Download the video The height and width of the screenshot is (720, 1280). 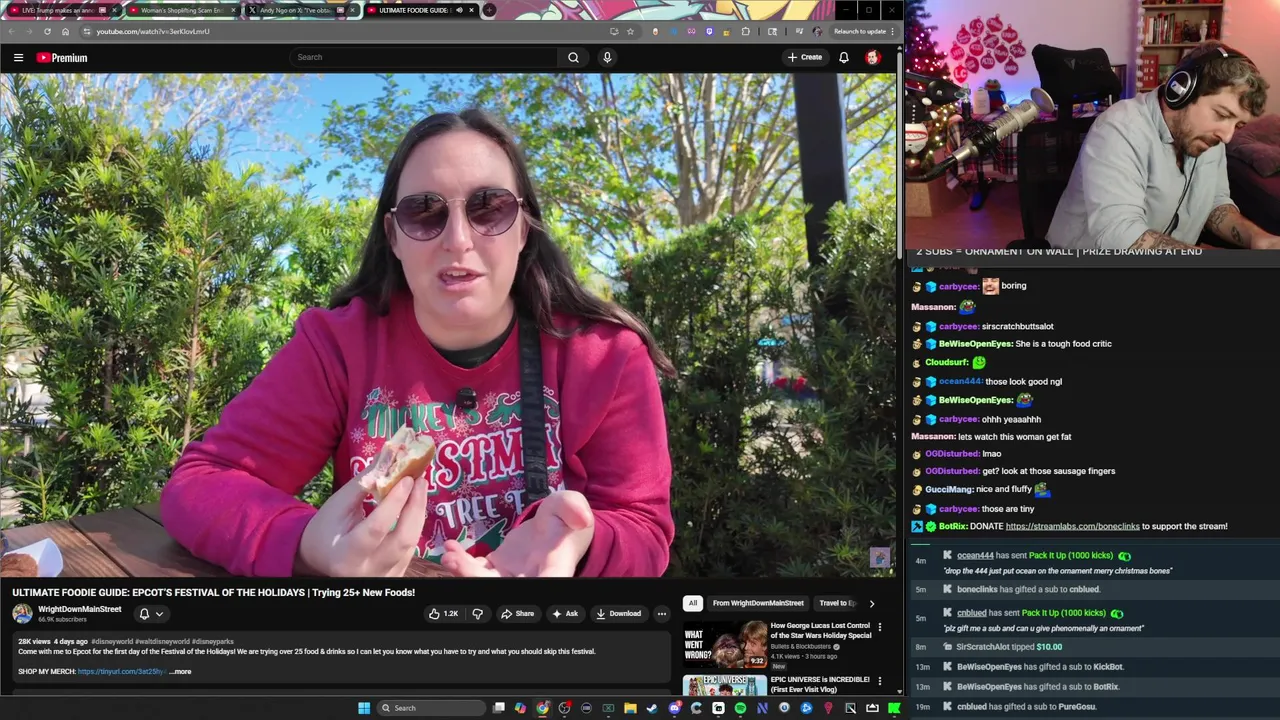tap(618, 614)
